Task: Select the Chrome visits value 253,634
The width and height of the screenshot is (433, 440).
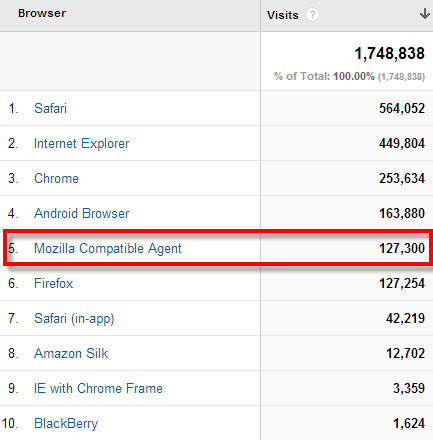Action: tap(402, 178)
